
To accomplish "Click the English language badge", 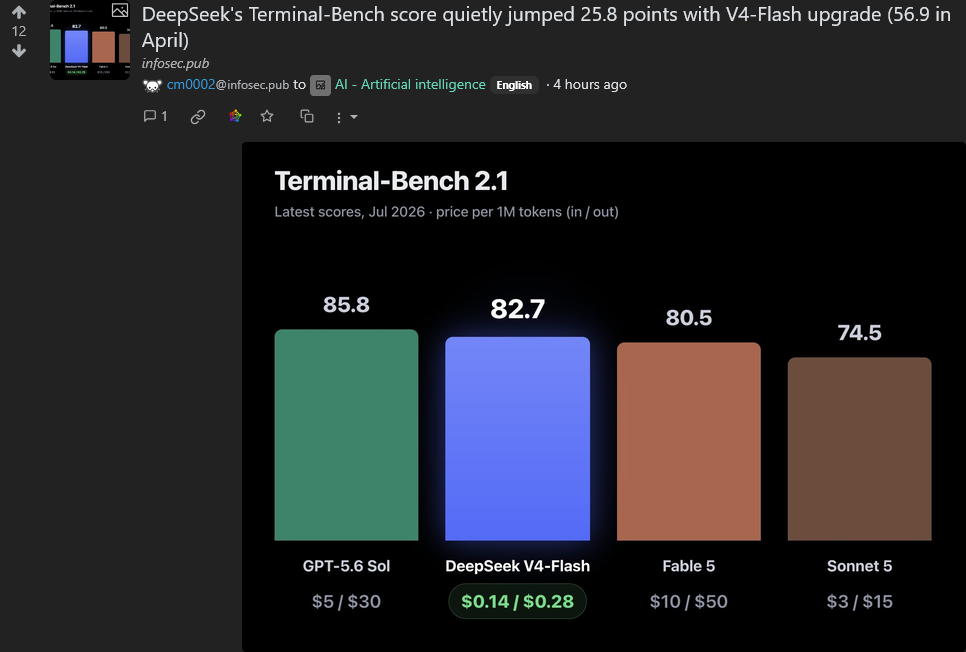I will coord(514,85).
